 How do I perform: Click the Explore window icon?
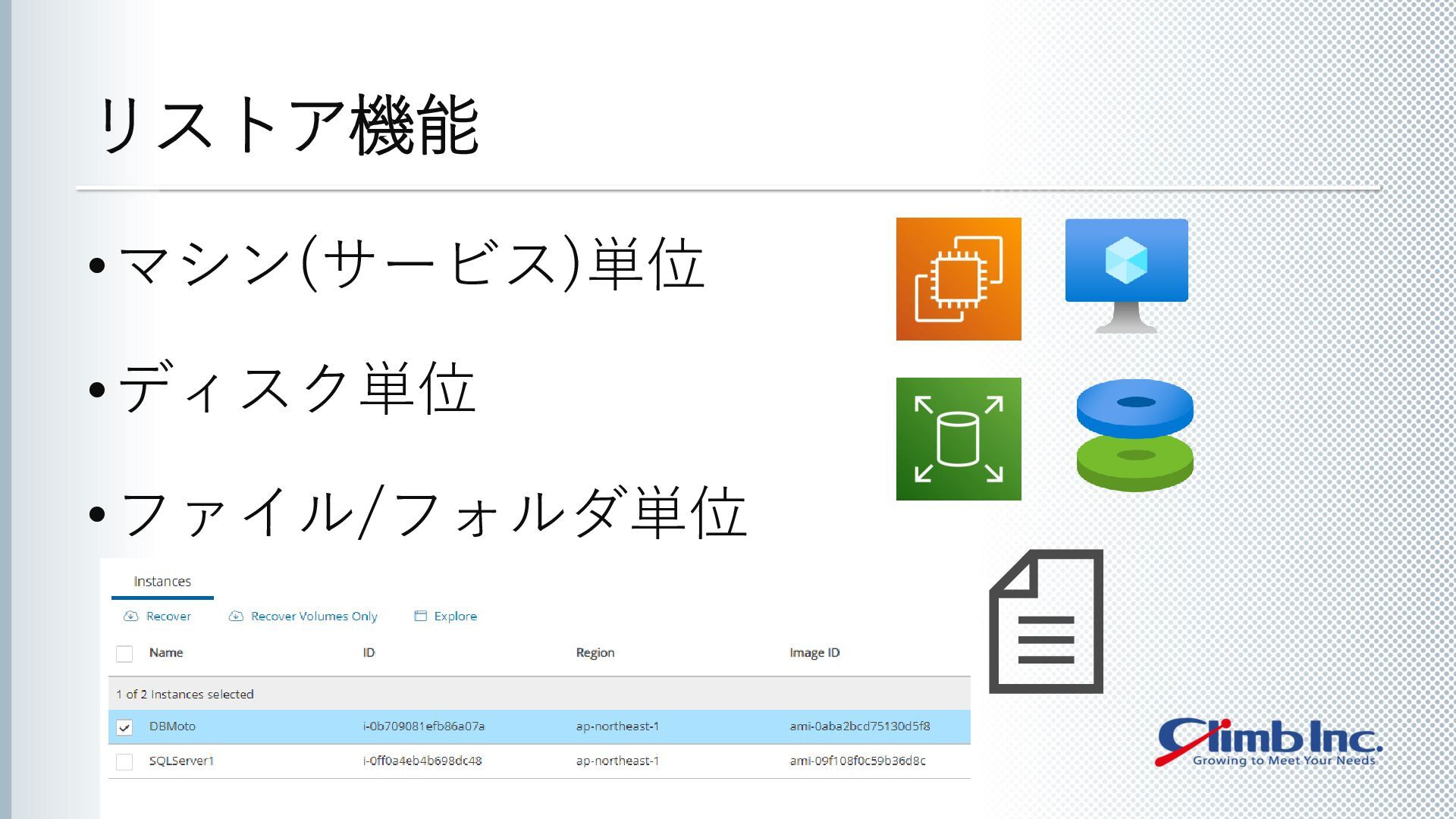[420, 616]
